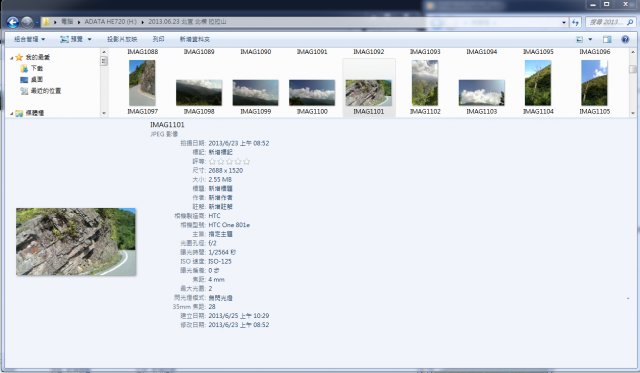Click the search box for this folder
The height and width of the screenshot is (373, 640).
pyautogui.click(x=610, y=22)
